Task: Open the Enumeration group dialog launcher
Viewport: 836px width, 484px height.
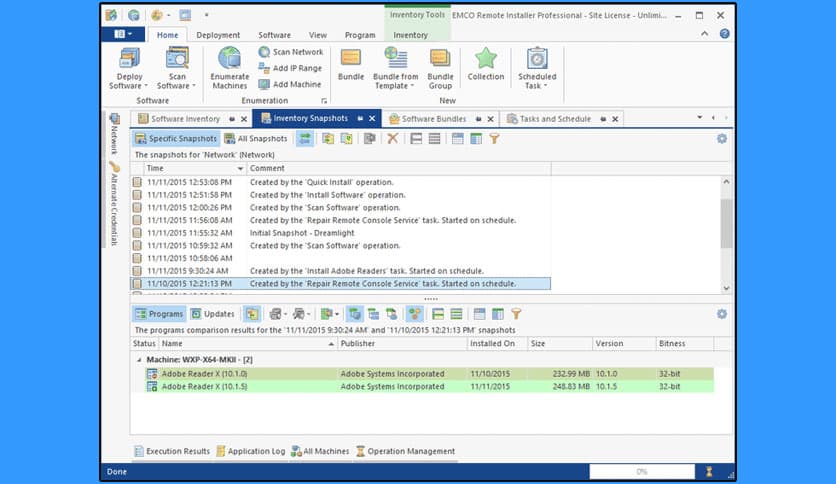Action: 324,101
